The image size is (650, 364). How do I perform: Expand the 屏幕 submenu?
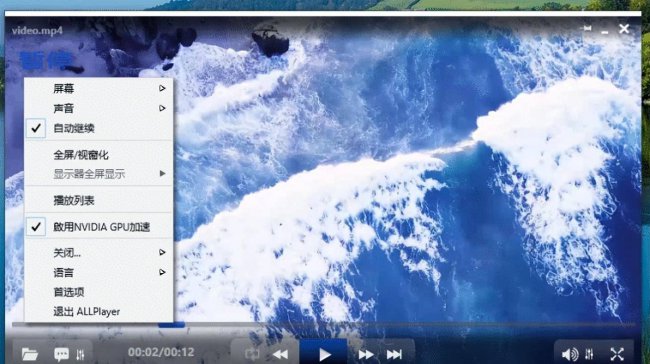[x=99, y=88]
